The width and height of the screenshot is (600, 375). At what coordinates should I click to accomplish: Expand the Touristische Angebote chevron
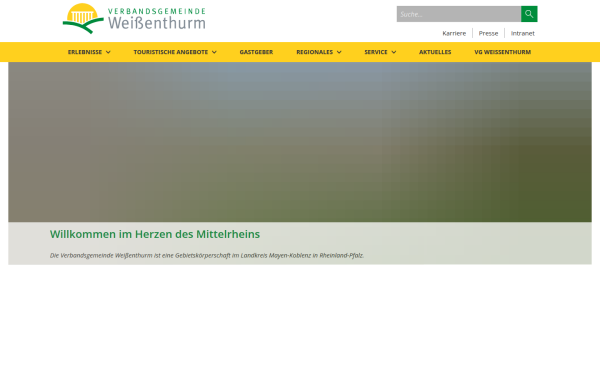point(214,52)
